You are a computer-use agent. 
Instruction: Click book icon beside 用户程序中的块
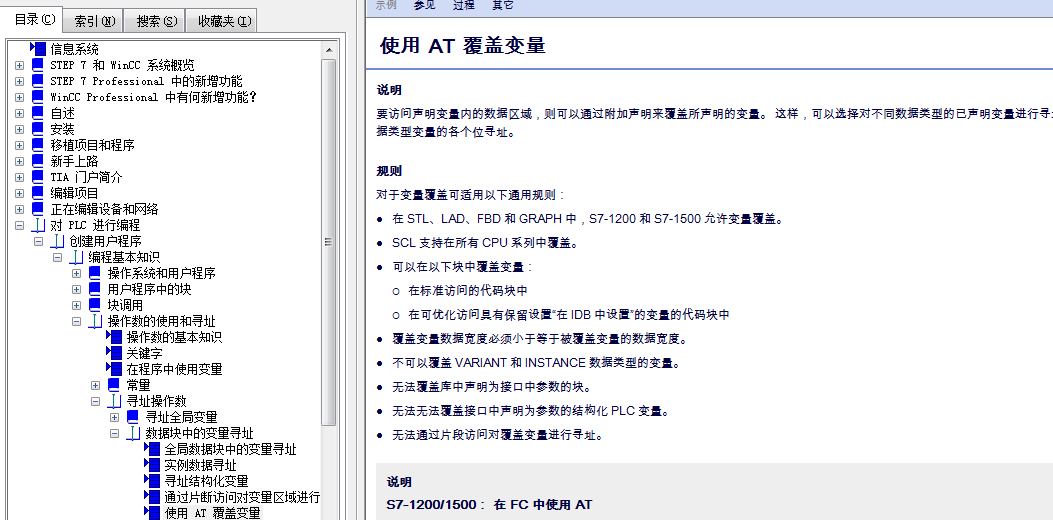(95, 290)
